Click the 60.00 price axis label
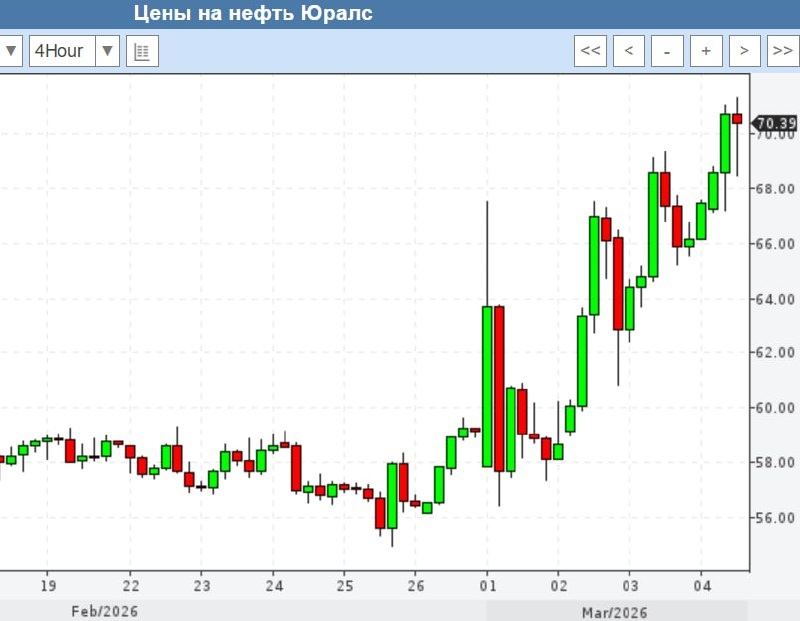Viewport: 800px width, 621px height. click(x=775, y=408)
